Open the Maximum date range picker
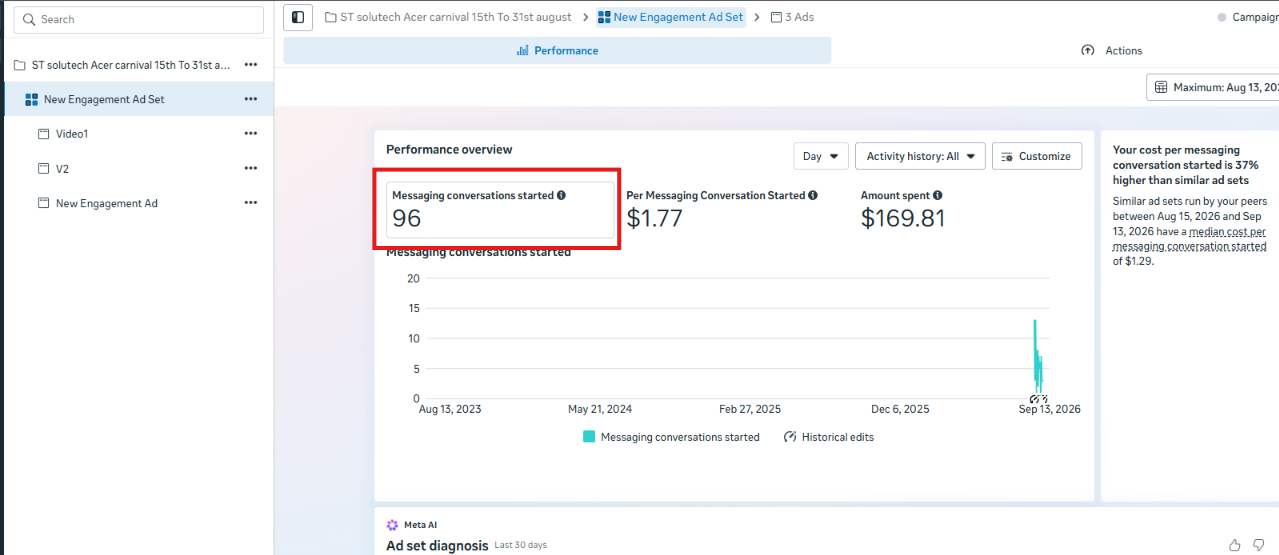1279x555 pixels. 1214,87
